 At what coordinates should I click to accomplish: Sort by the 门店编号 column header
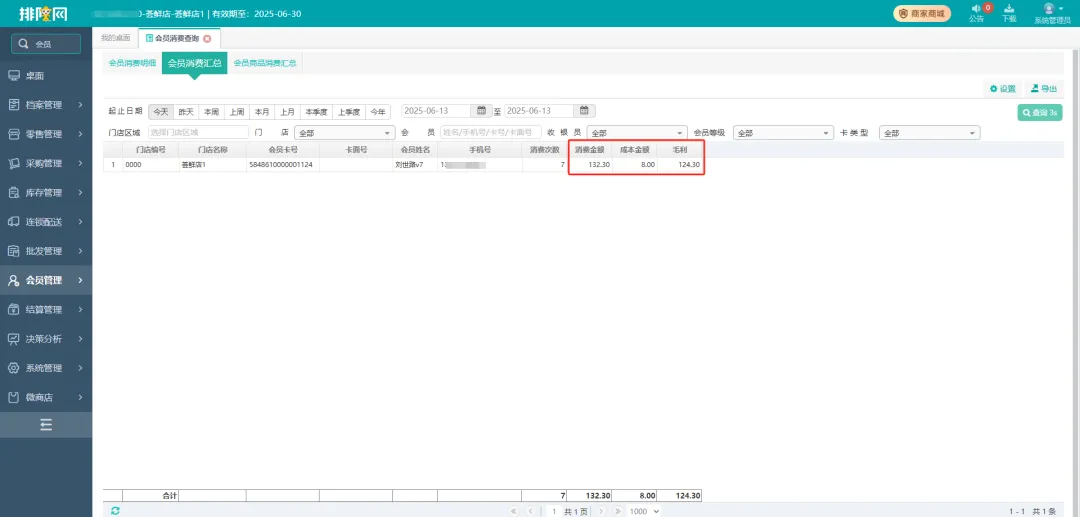[x=150, y=149]
